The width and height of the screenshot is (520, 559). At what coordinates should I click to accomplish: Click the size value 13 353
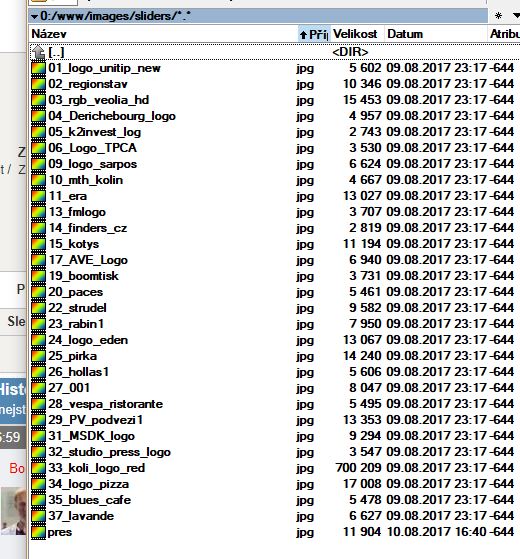pos(362,420)
